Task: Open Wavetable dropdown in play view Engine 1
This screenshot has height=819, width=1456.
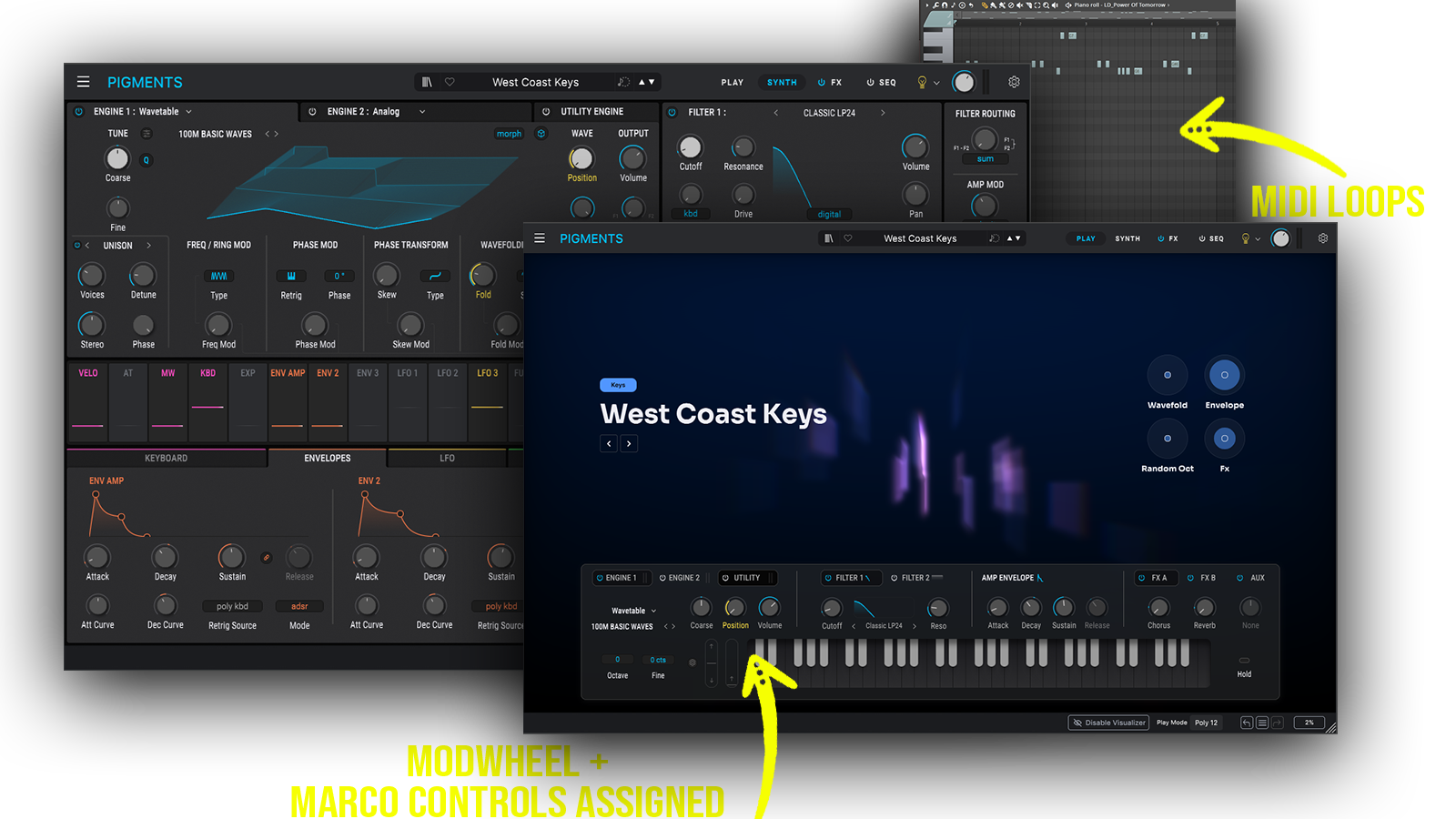Action: (633, 611)
